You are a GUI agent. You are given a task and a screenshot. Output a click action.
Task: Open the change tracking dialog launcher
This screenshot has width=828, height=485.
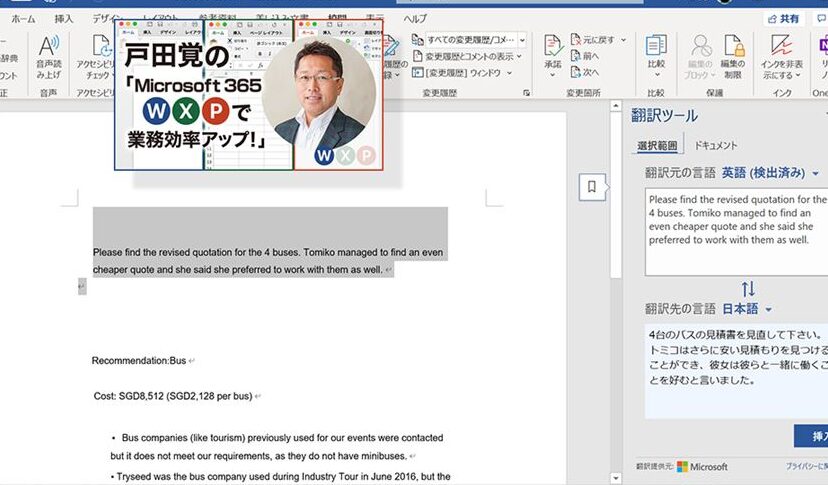526,93
